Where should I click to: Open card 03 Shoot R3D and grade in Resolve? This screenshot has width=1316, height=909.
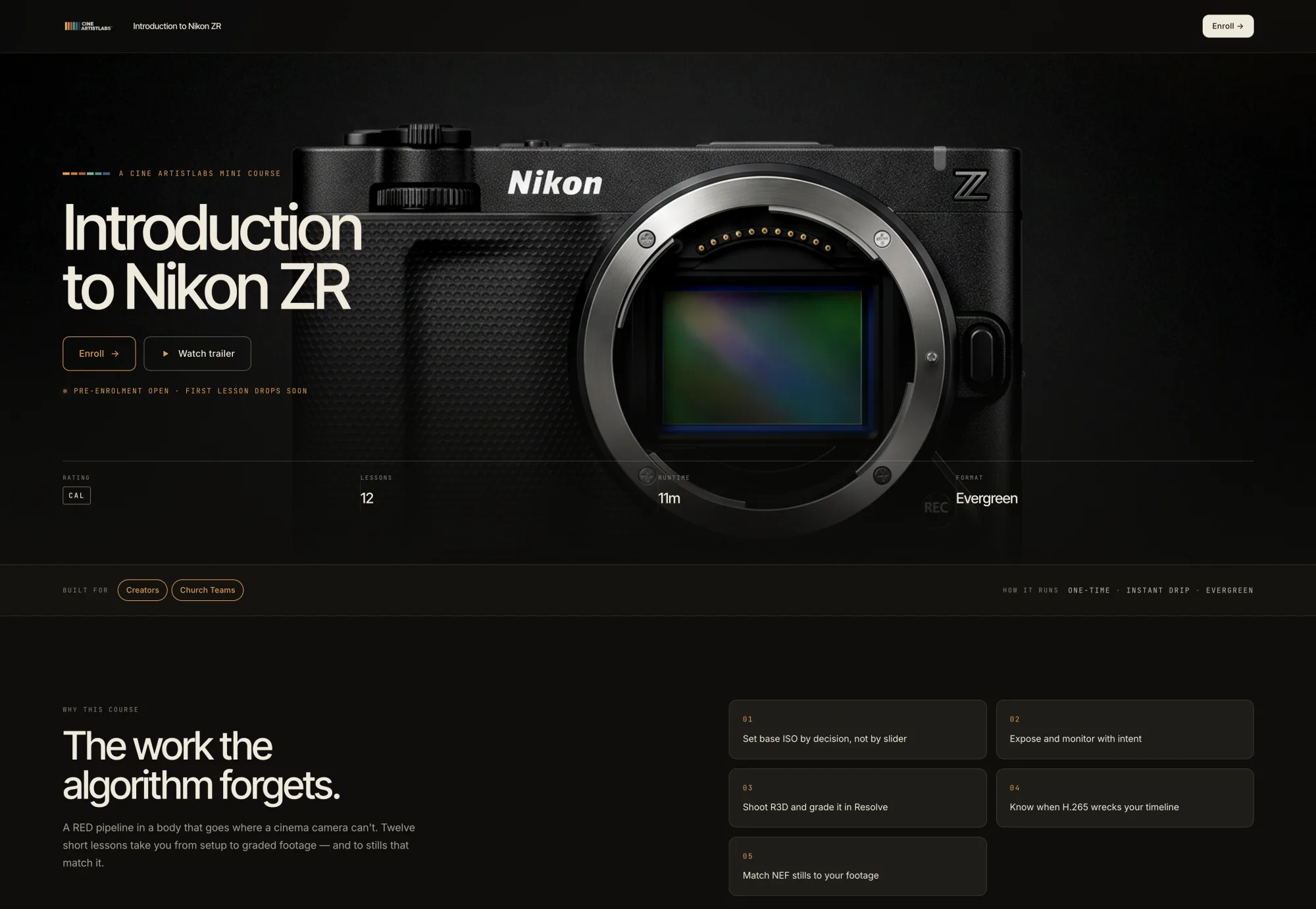(x=857, y=798)
